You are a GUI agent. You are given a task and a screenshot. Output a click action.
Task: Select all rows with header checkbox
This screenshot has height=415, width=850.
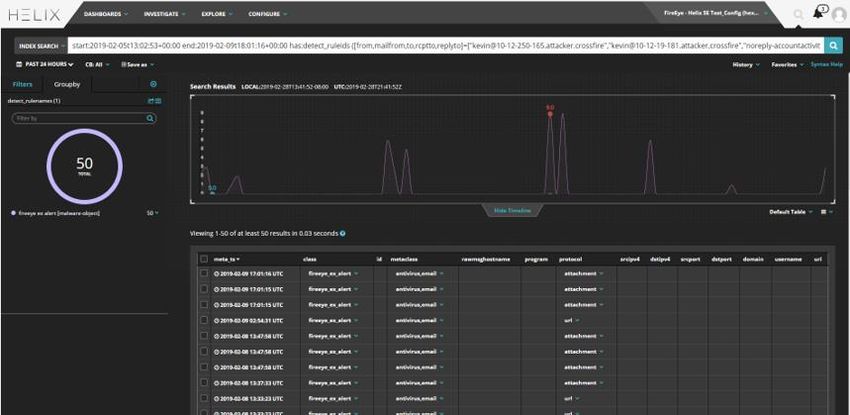click(203, 259)
